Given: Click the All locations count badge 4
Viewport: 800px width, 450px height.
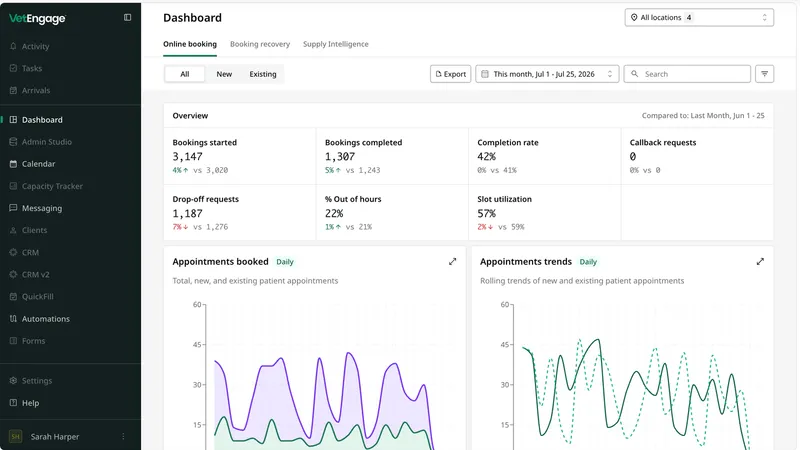Looking at the screenshot, I should coord(689,17).
